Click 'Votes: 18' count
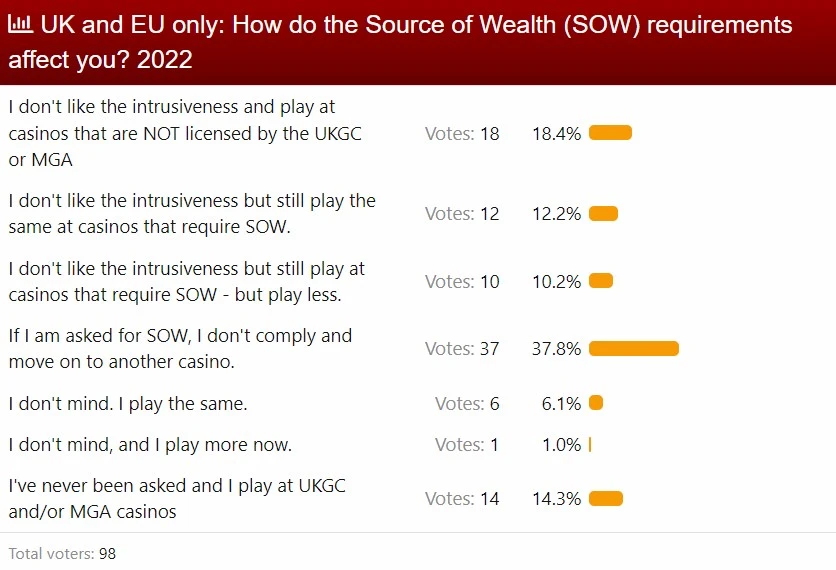The width and height of the screenshot is (836, 570). [x=462, y=133]
